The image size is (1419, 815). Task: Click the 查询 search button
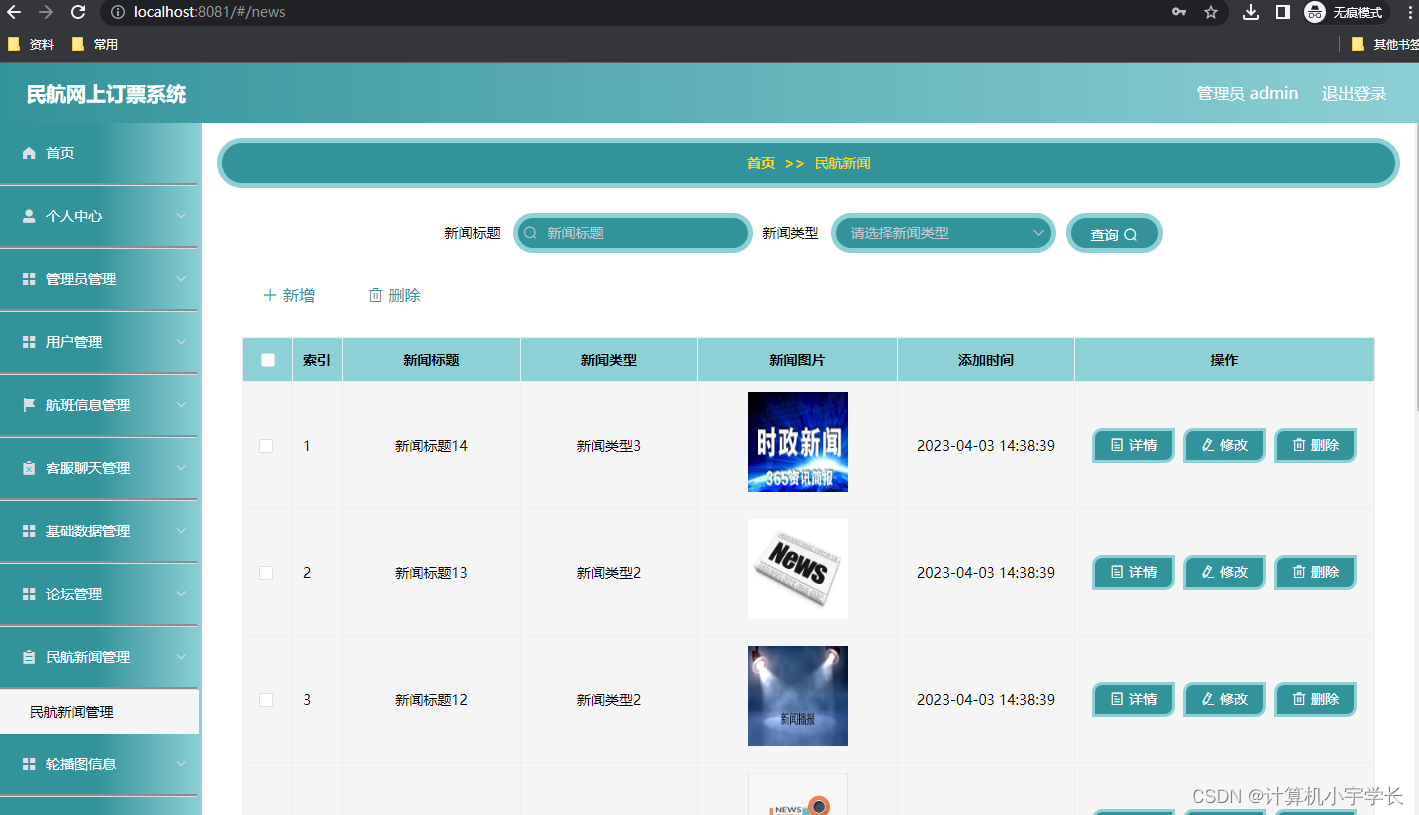click(1114, 234)
